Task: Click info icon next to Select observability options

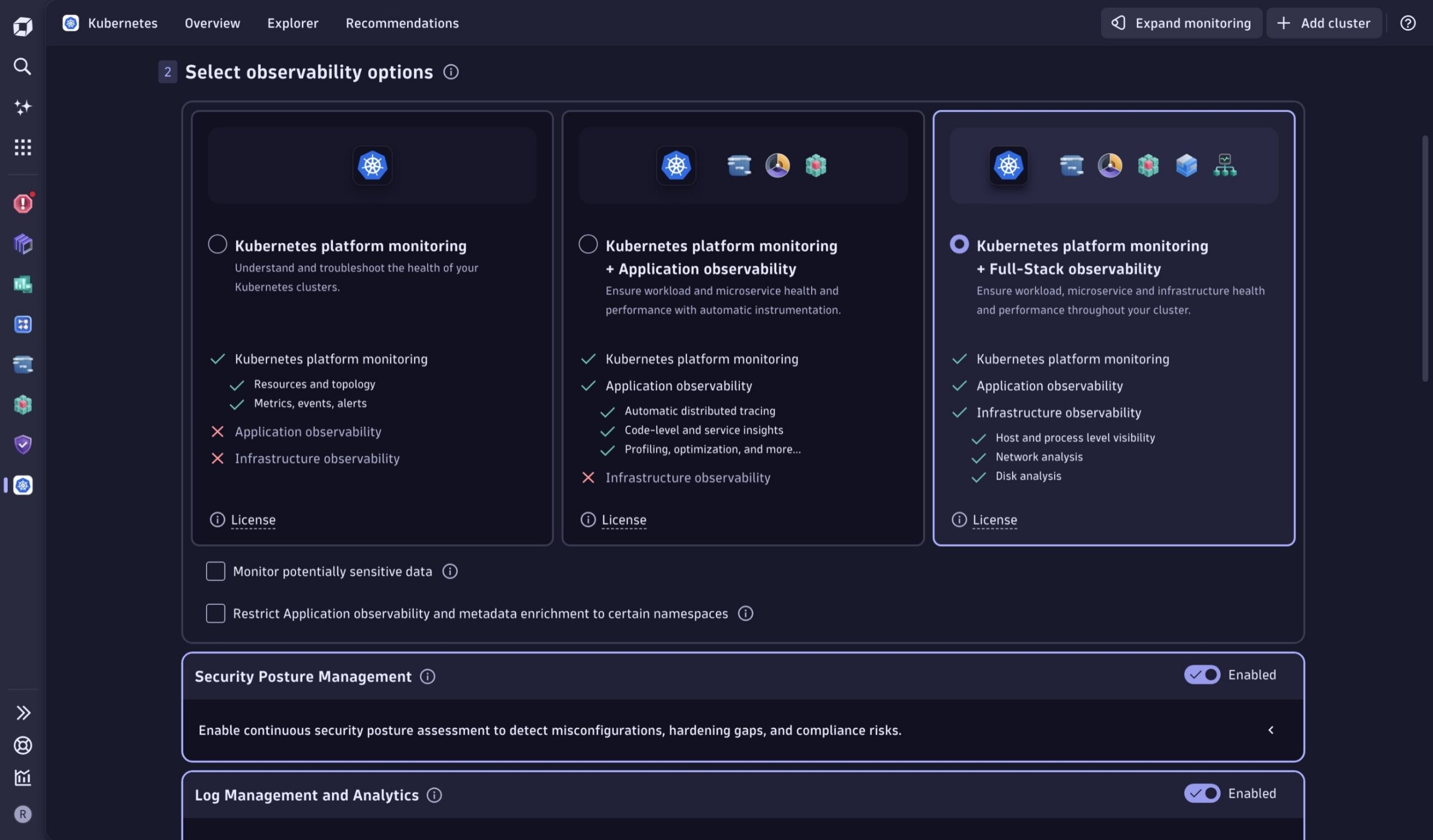Action: click(451, 72)
